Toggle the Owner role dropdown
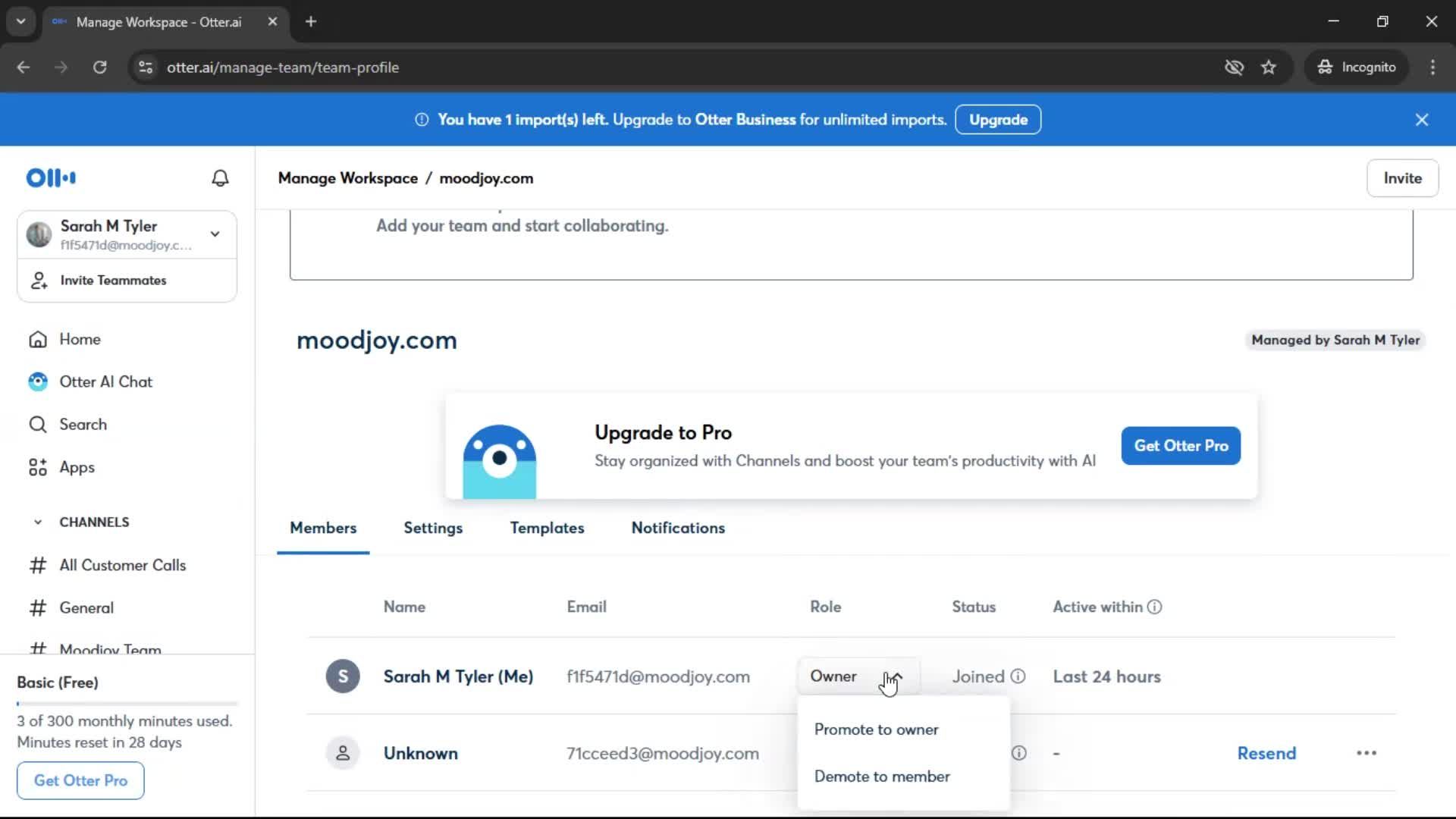This screenshot has height=819, width=1456. [x=858, y=676]
